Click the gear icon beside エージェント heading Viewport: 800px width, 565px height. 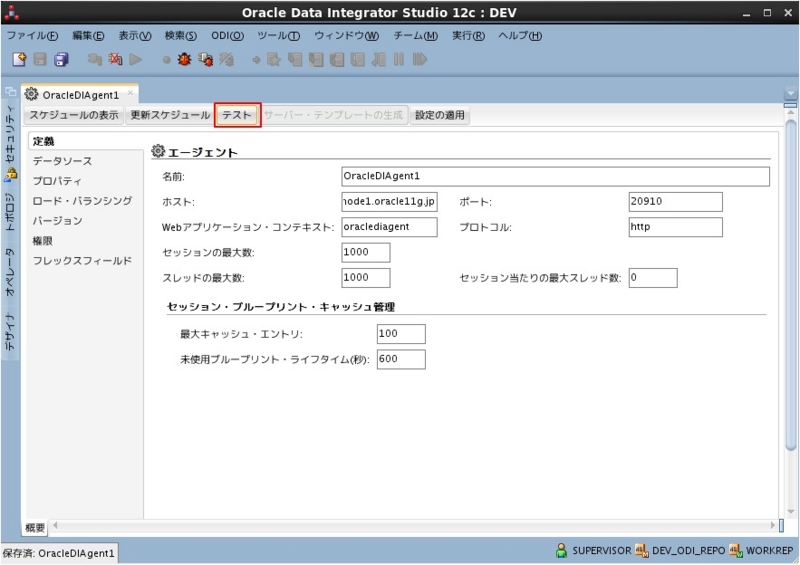click(x=158, y=151)
